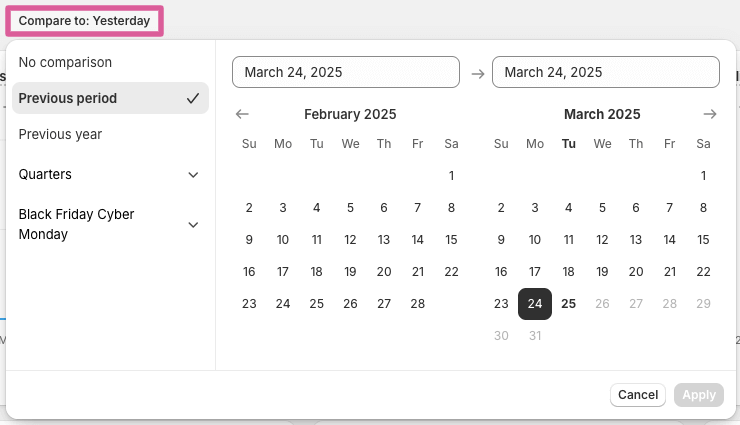
Task: Expand the Quarters options
Action: (x=193, y=175)
